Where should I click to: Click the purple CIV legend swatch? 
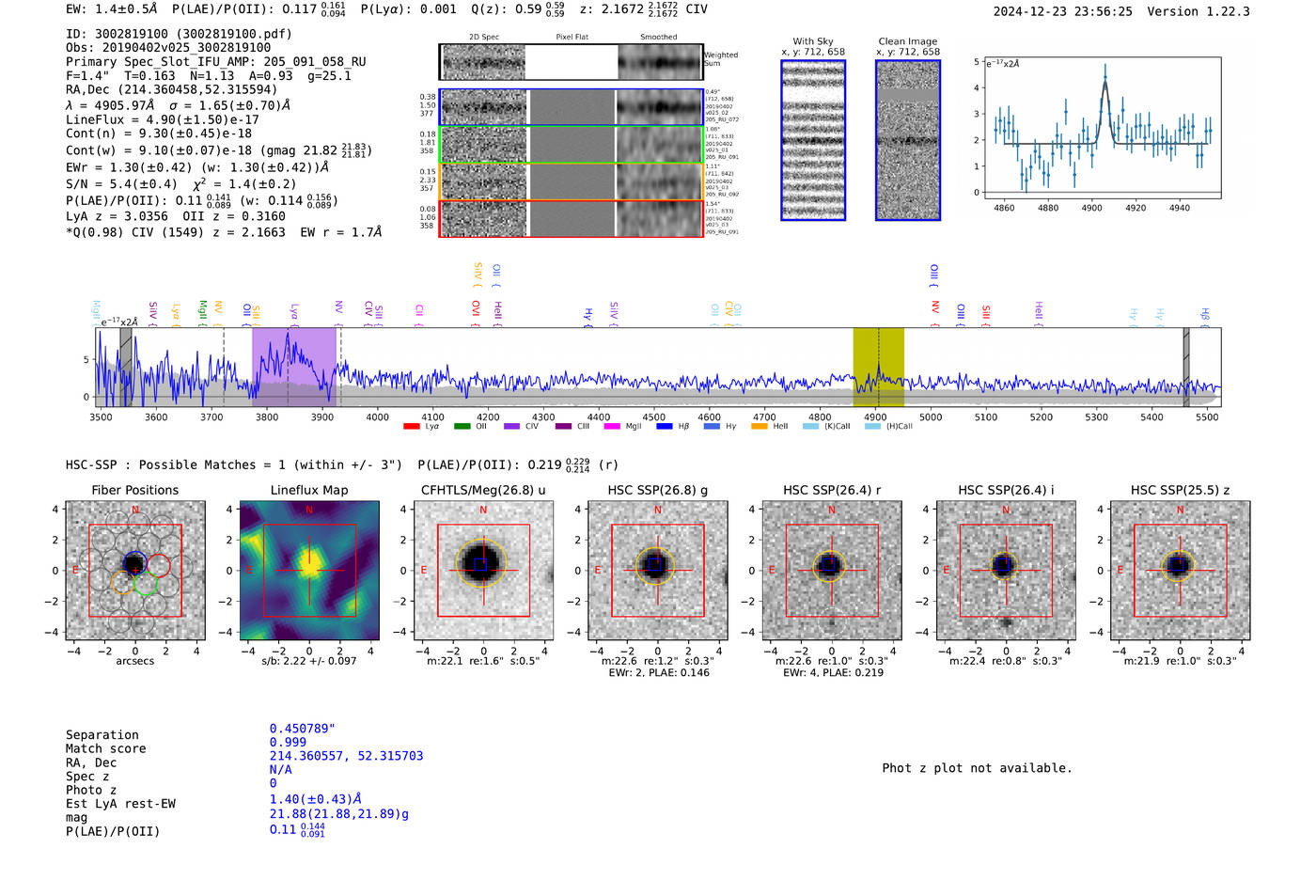(511, 426)
